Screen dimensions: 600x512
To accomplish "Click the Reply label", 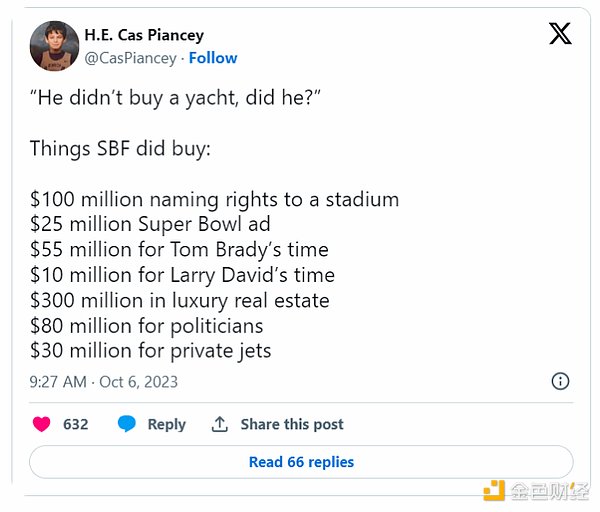I will [x=166, y=424].
